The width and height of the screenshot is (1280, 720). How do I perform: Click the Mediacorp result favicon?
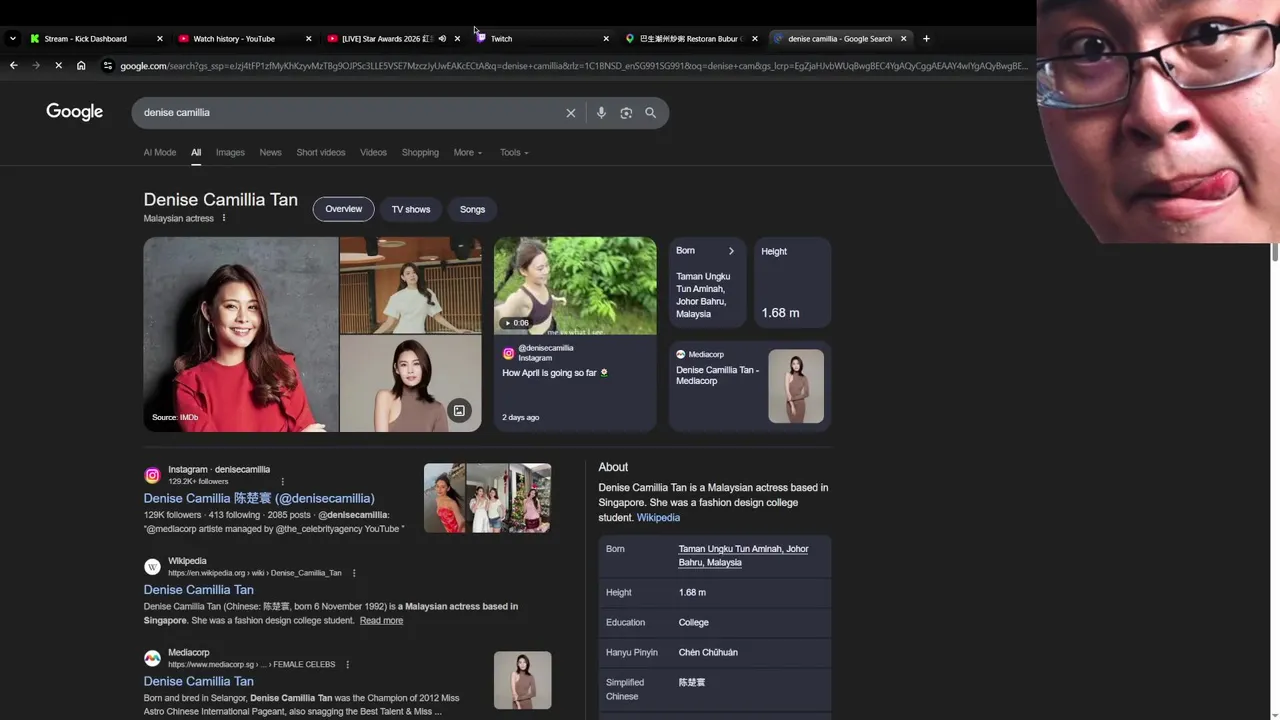pos(152,658)
